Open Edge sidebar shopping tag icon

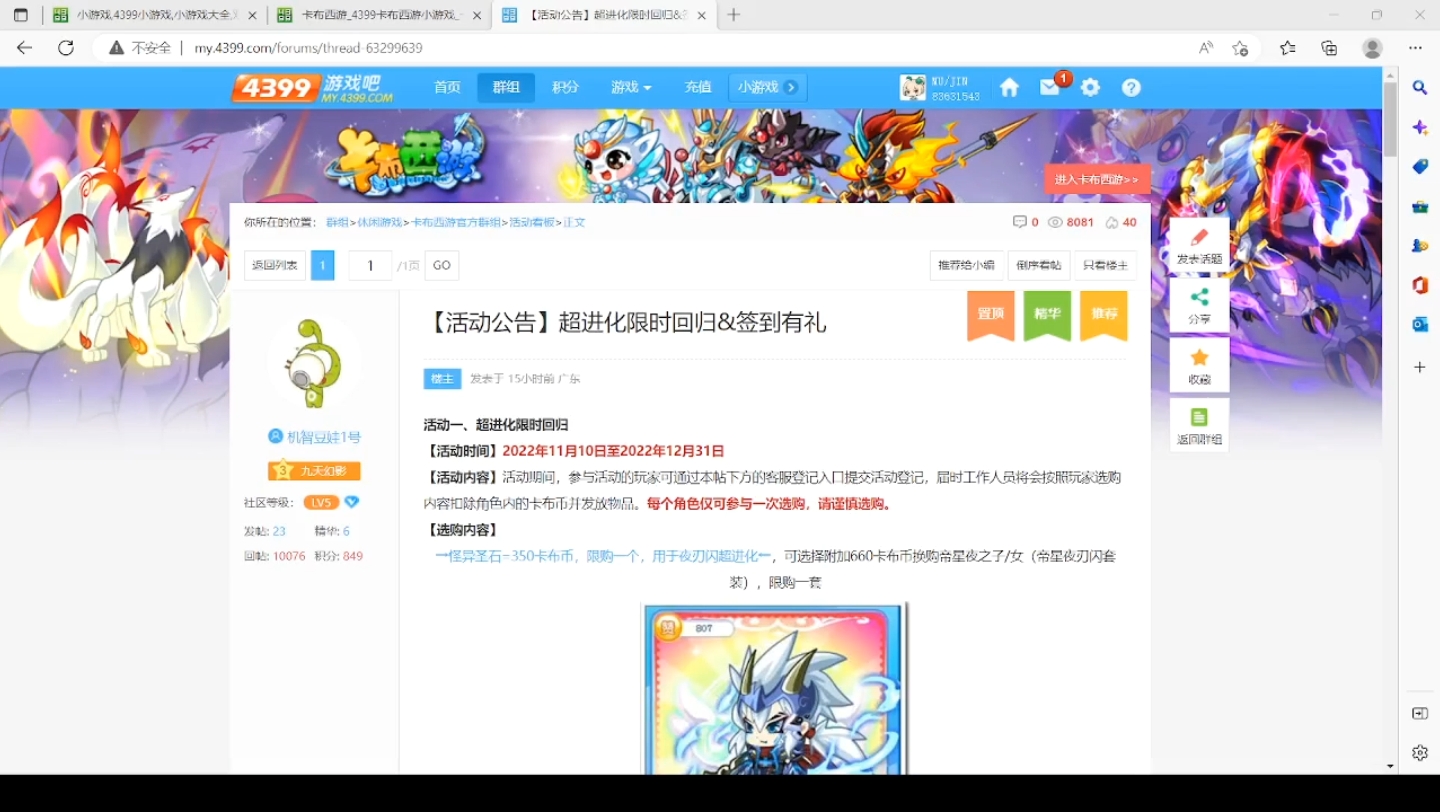click(1420, 167)
